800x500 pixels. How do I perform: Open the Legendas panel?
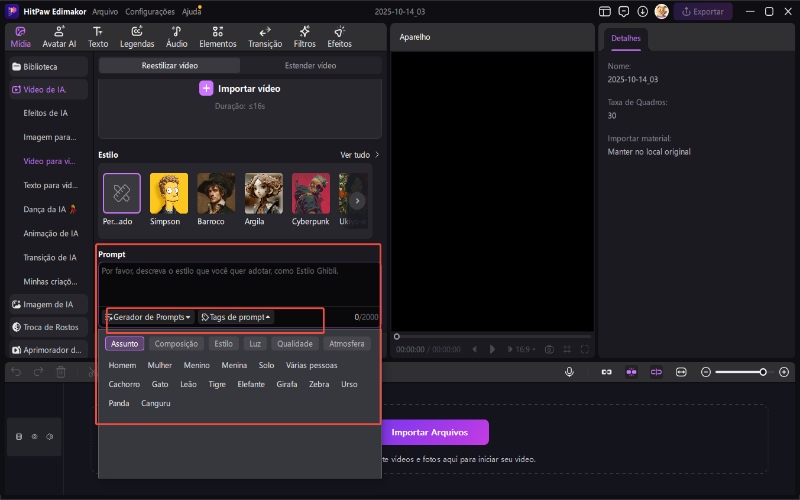(x=137, y=37)
